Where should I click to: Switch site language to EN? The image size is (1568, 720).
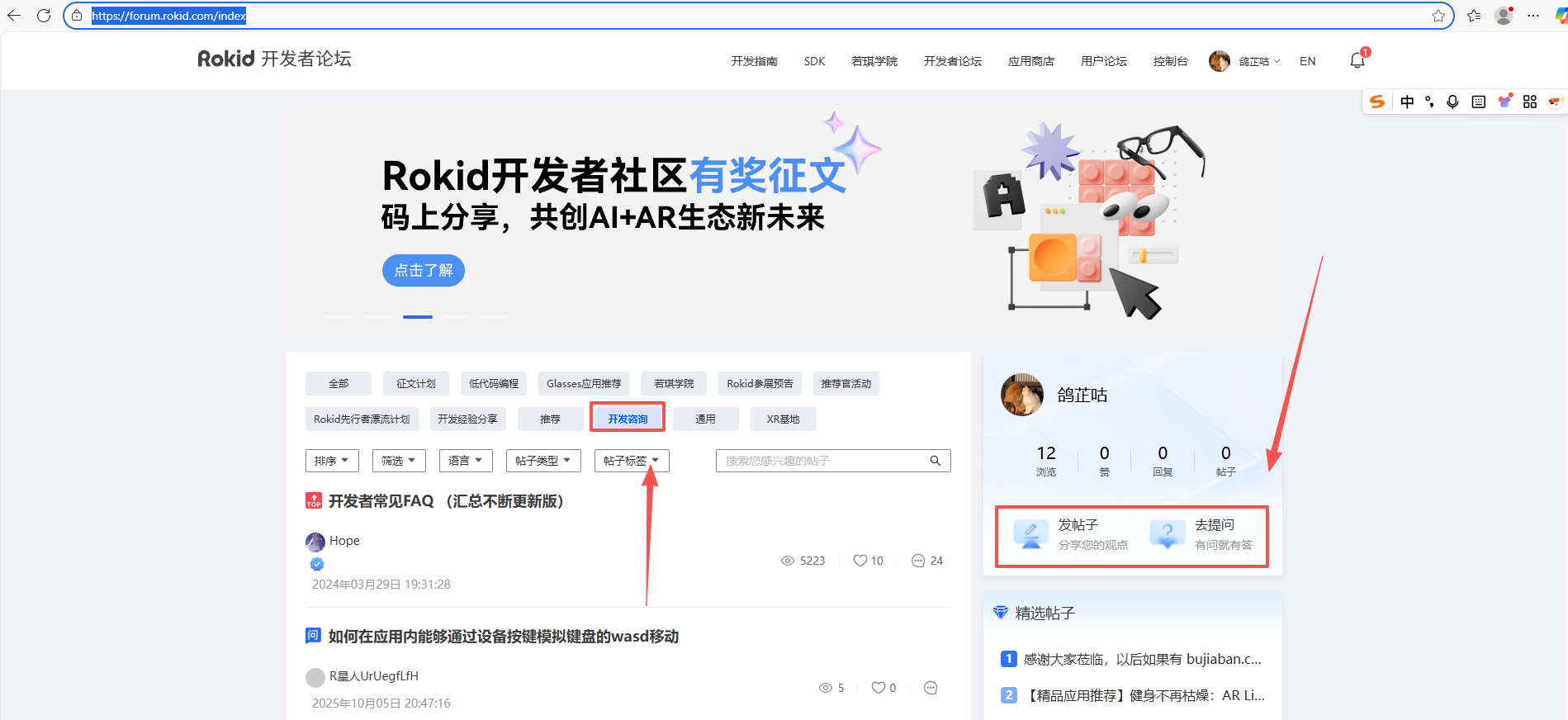[x=1308, y=61]
